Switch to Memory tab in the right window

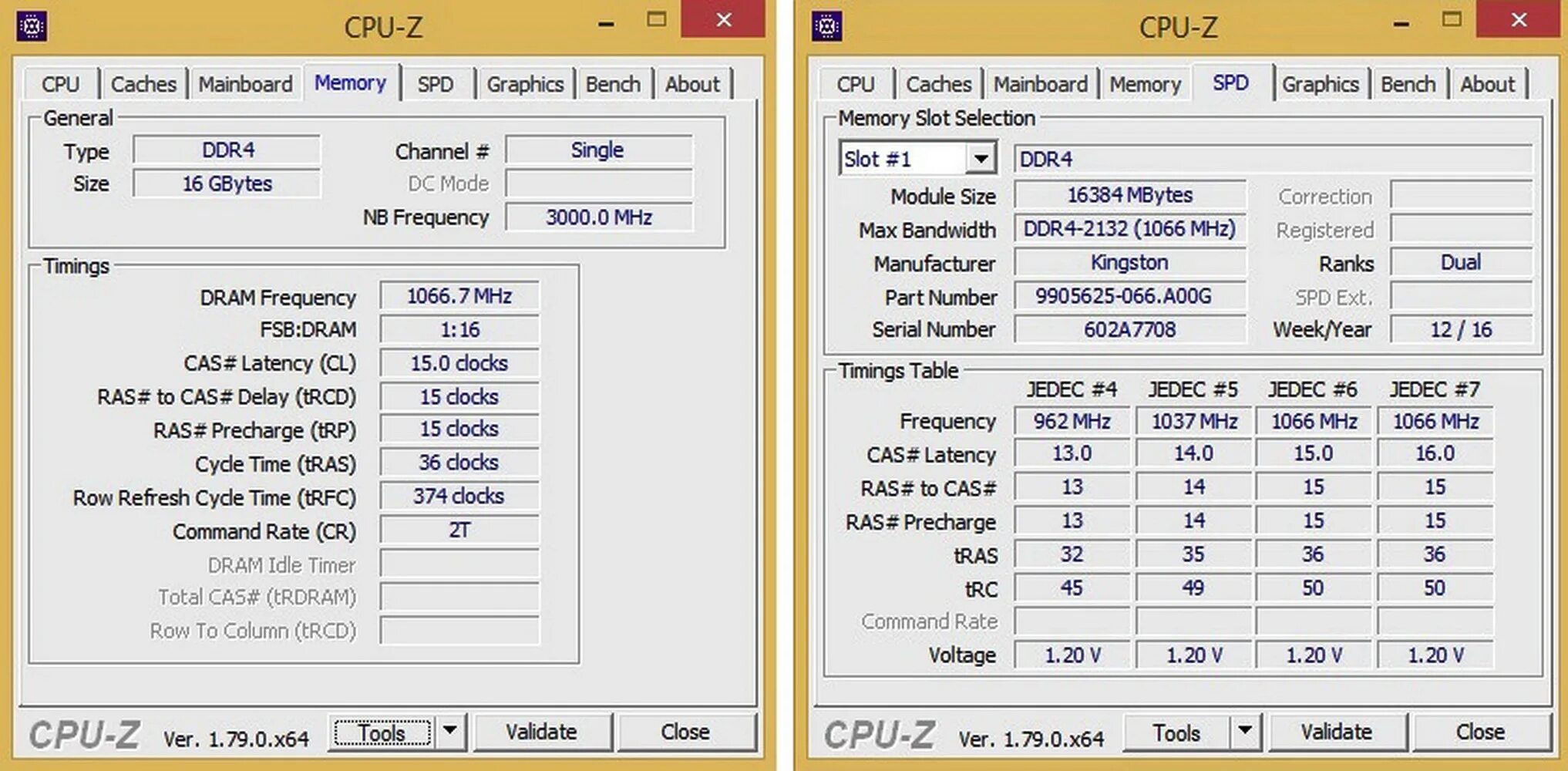pyautogui.click(x=1146, y=84)
